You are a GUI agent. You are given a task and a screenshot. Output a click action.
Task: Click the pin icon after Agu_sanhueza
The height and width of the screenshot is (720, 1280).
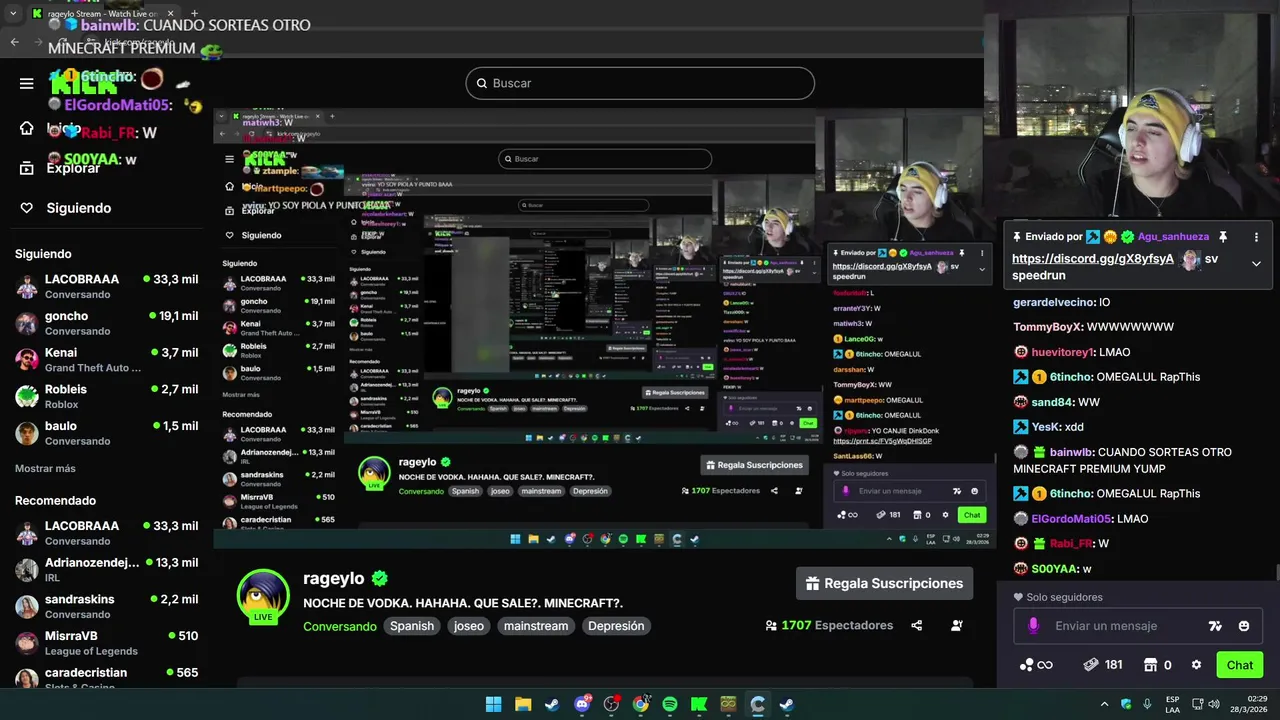[x=1222, y=237]
